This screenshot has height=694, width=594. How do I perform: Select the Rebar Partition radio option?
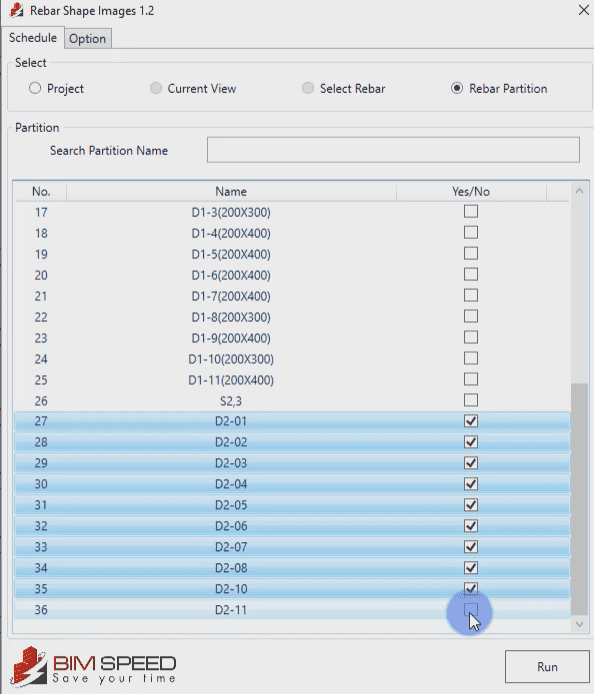point(457,88)
